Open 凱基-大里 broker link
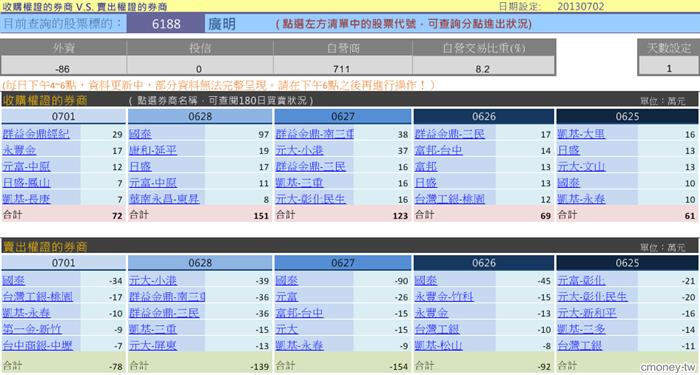The height and width of the screenshot is (375, 700). coord(581,134)
